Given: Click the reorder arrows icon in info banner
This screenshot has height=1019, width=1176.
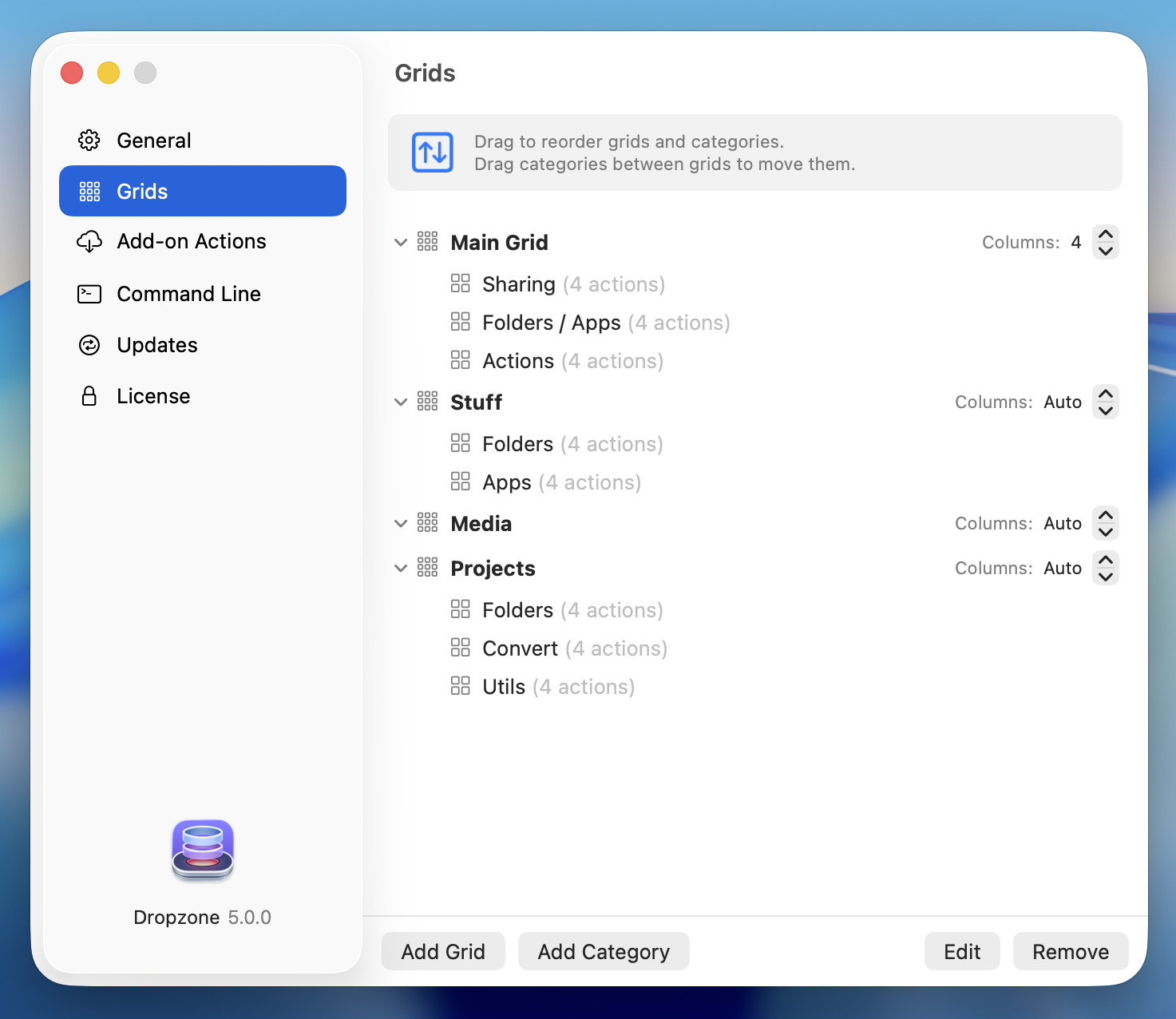Looking at the screenshot, I should tap(433, 153).
